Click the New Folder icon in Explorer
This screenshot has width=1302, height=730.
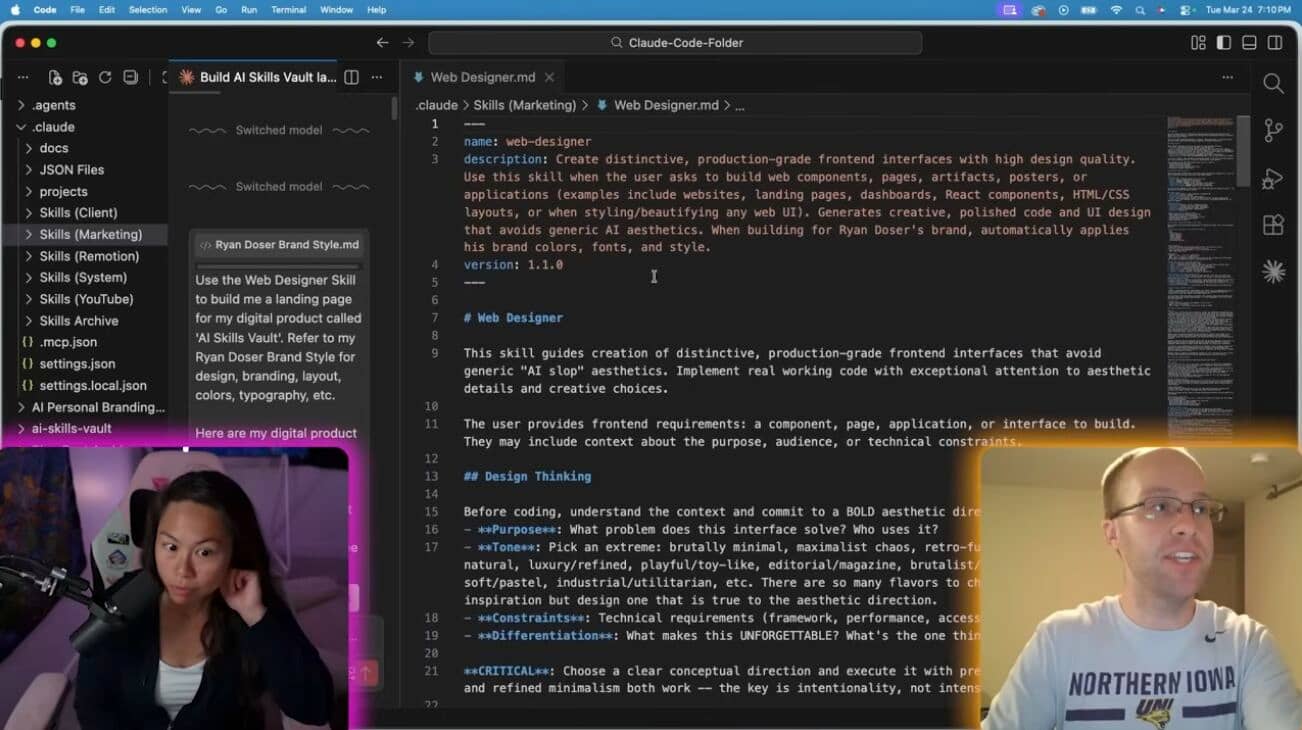tap(80, 77)
